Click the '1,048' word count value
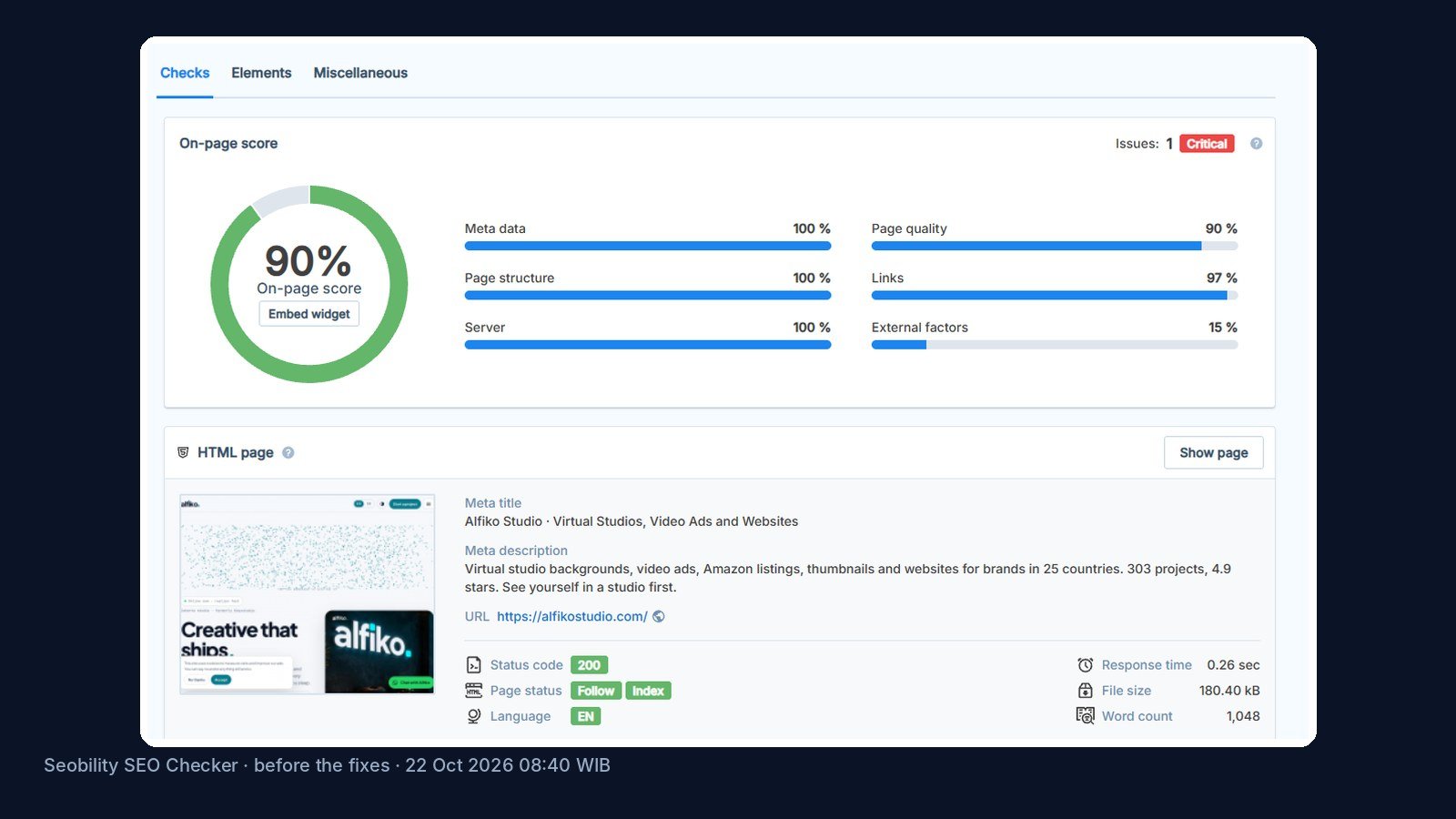This screenshot has height=819, width=1456. [x=1243, y=716]
